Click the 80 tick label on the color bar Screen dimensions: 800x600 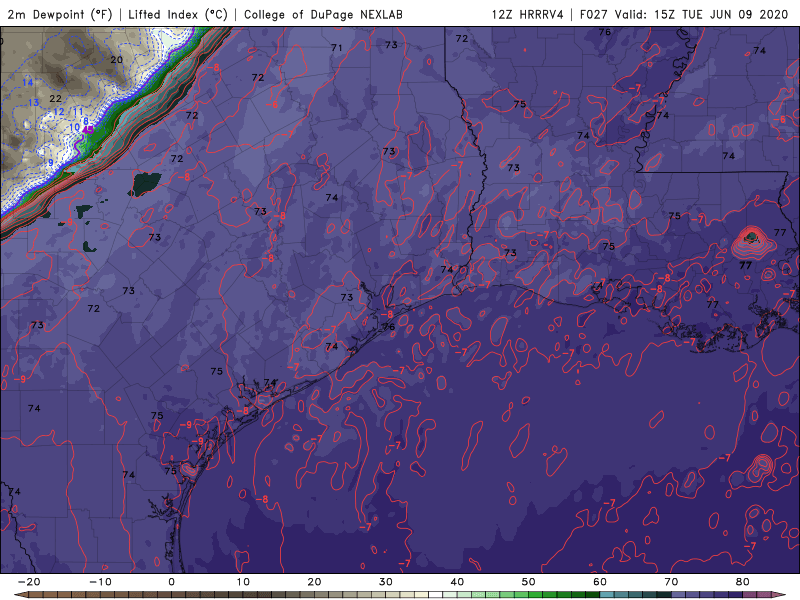(x=743, y=582)
